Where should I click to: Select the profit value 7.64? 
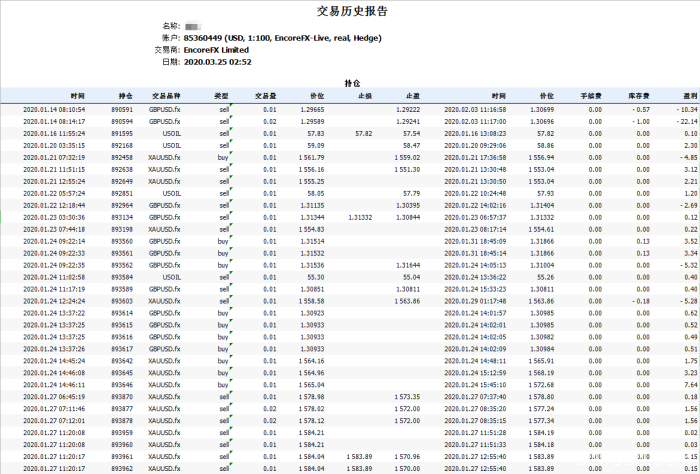691,385
